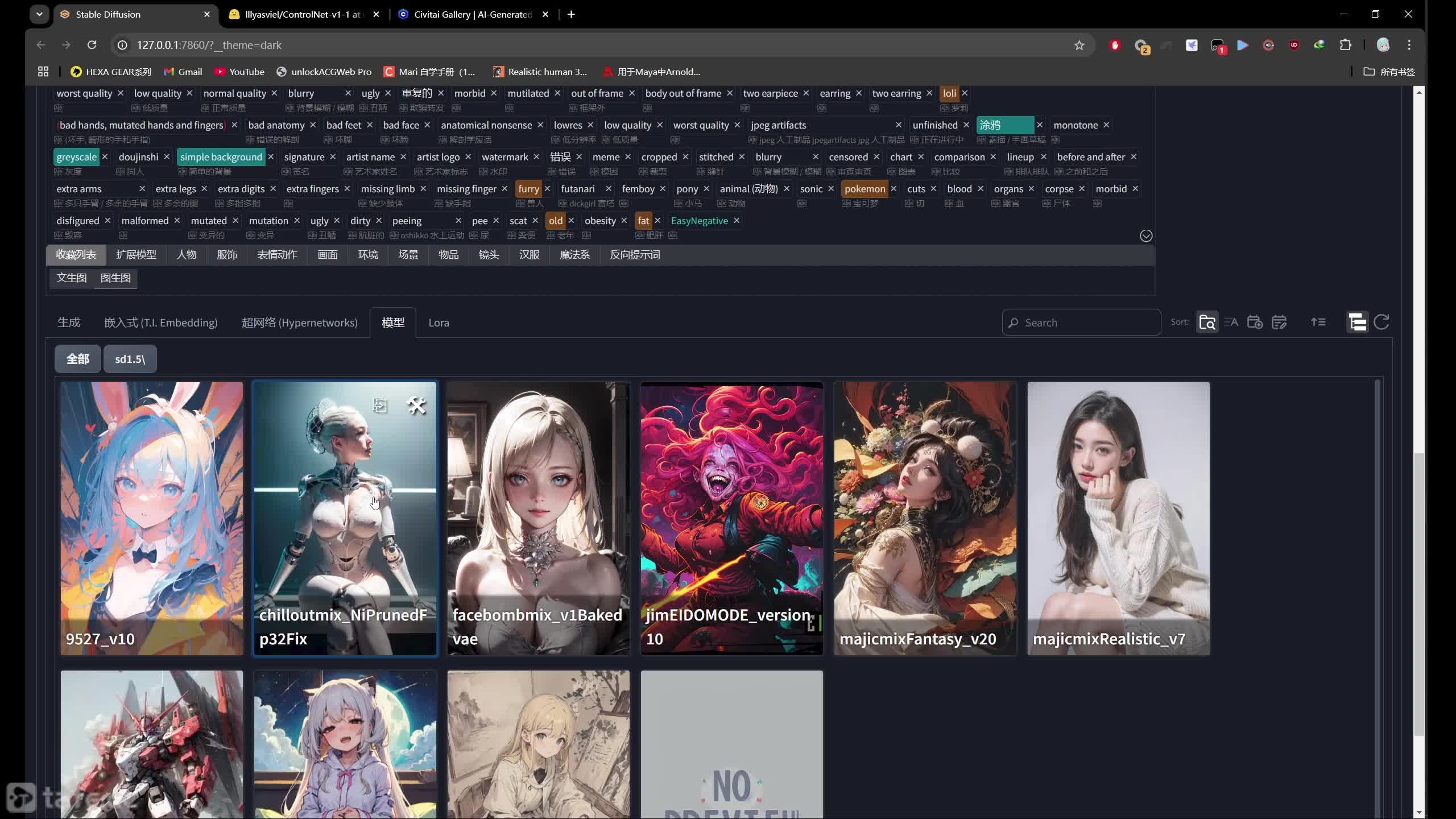
Task: Open the 魔法系 category tab
Action: tap(574, 255)
